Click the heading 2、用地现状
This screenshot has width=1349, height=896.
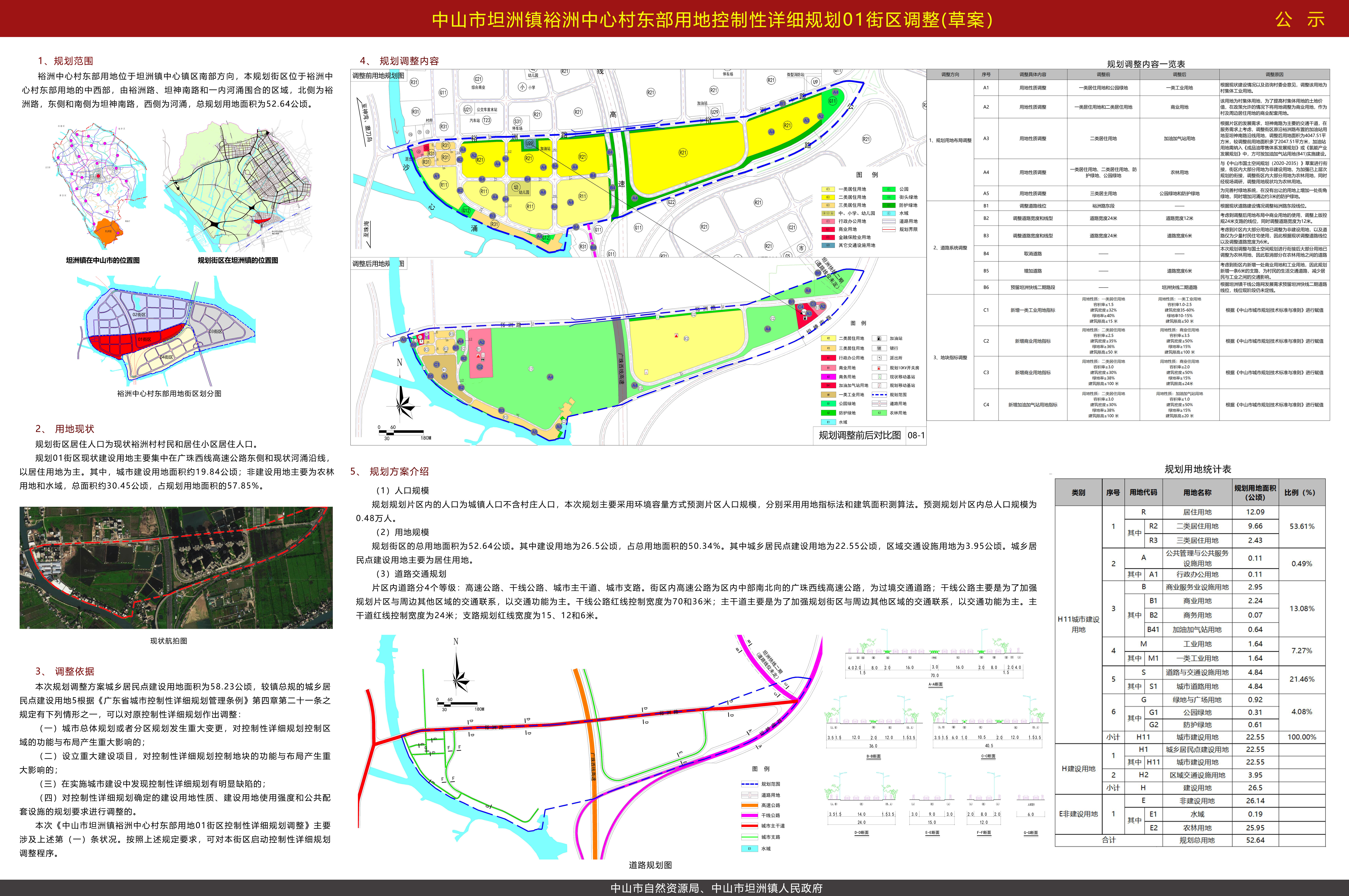(x=65, y=429)
